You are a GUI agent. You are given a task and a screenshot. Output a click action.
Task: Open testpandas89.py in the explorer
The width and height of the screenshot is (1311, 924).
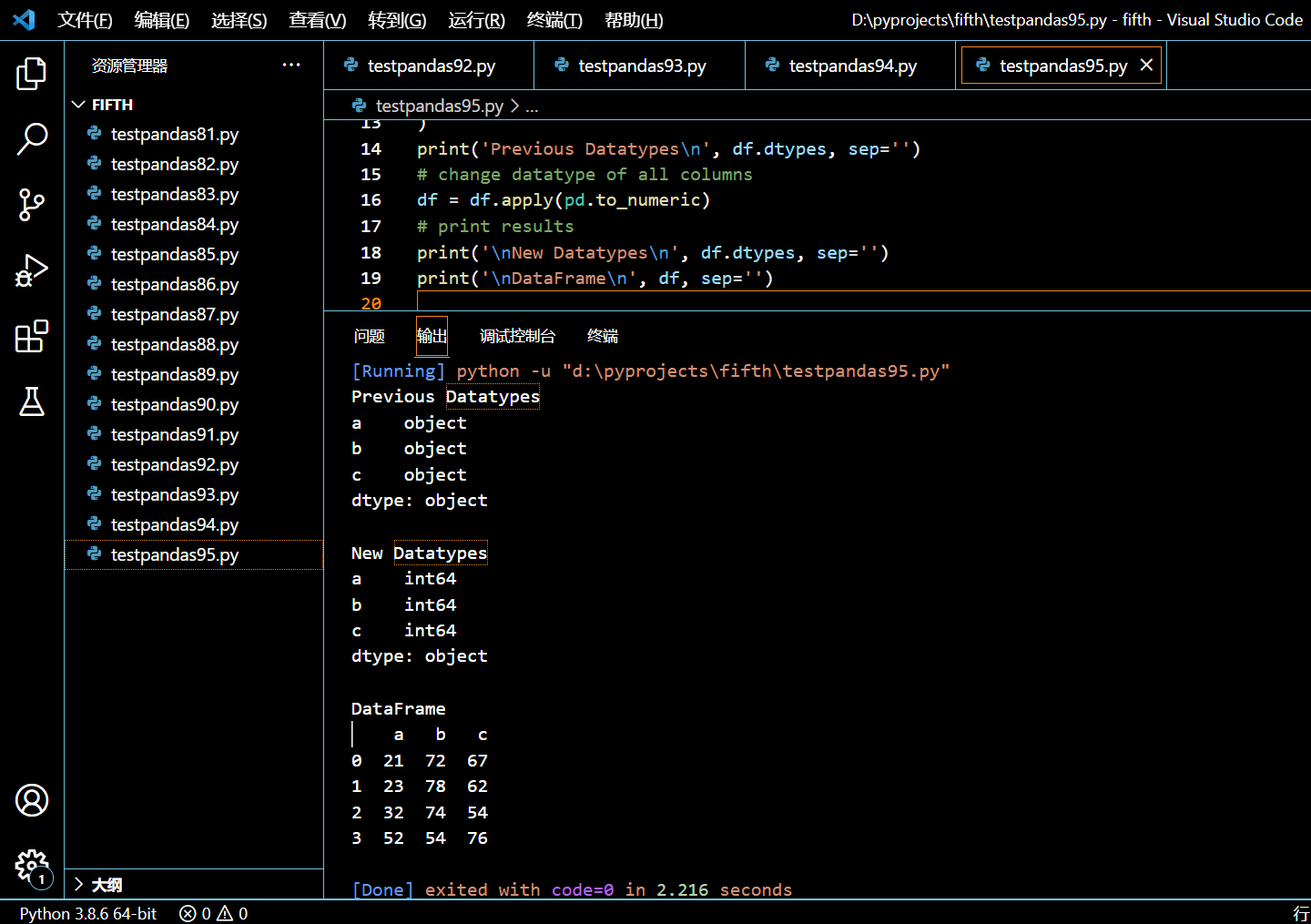click(194, 375)
